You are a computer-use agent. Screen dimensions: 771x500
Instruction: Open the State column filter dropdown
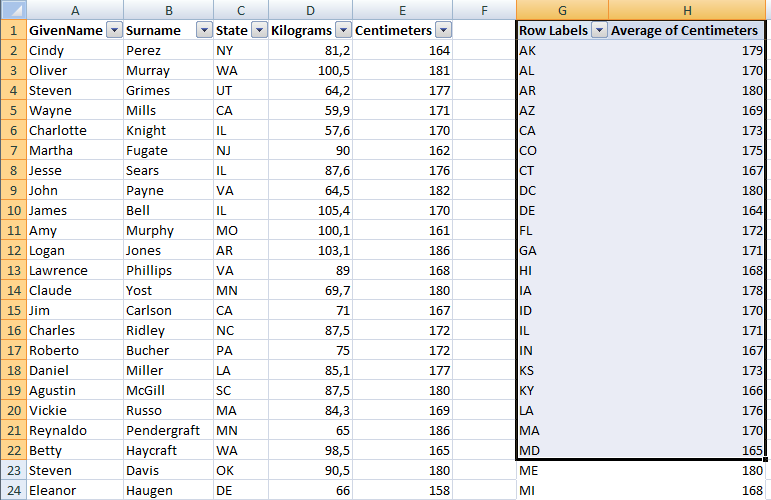(x=259, y=30)
